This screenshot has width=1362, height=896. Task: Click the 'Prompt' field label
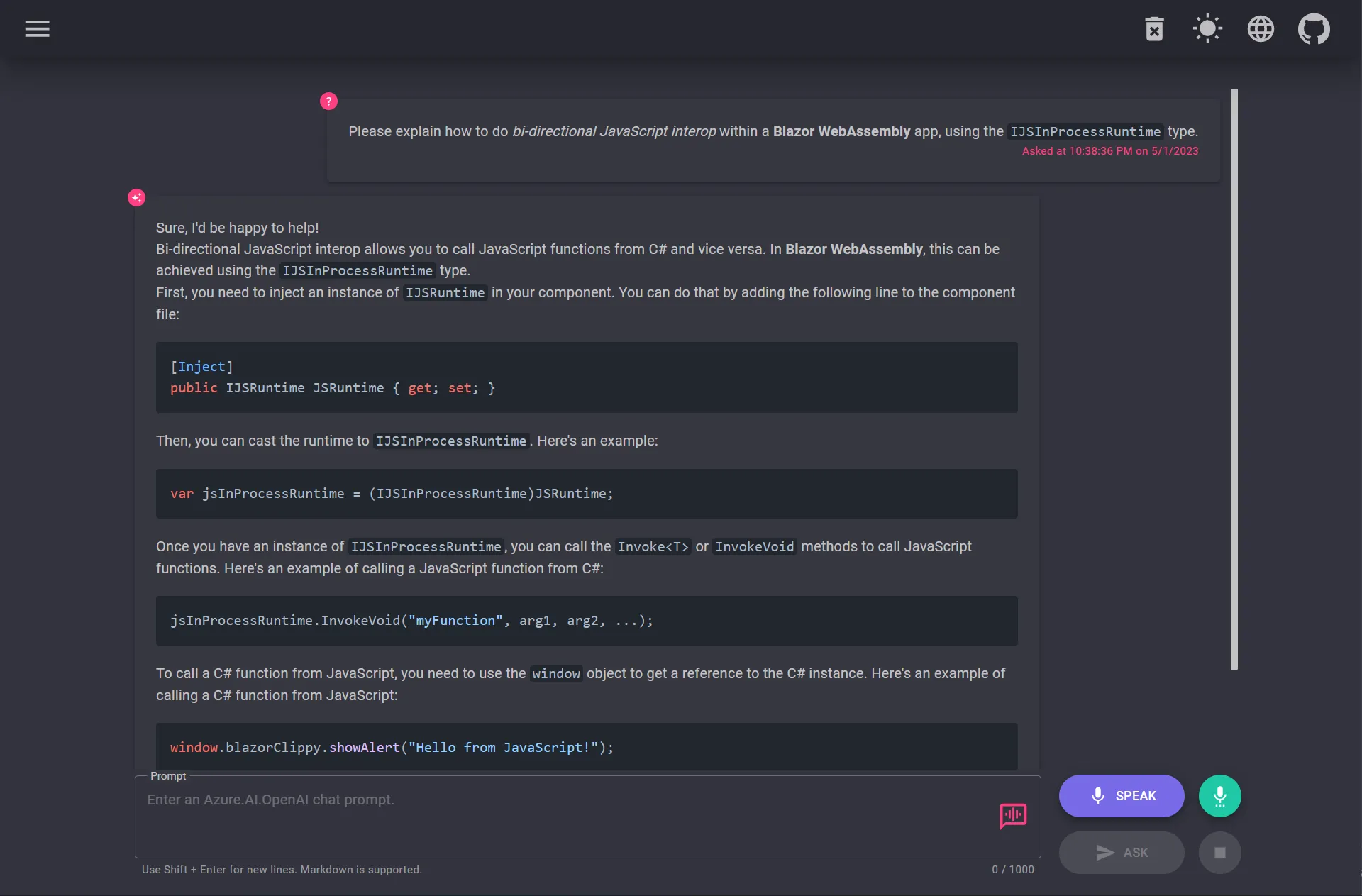click(x=167, y=776)
